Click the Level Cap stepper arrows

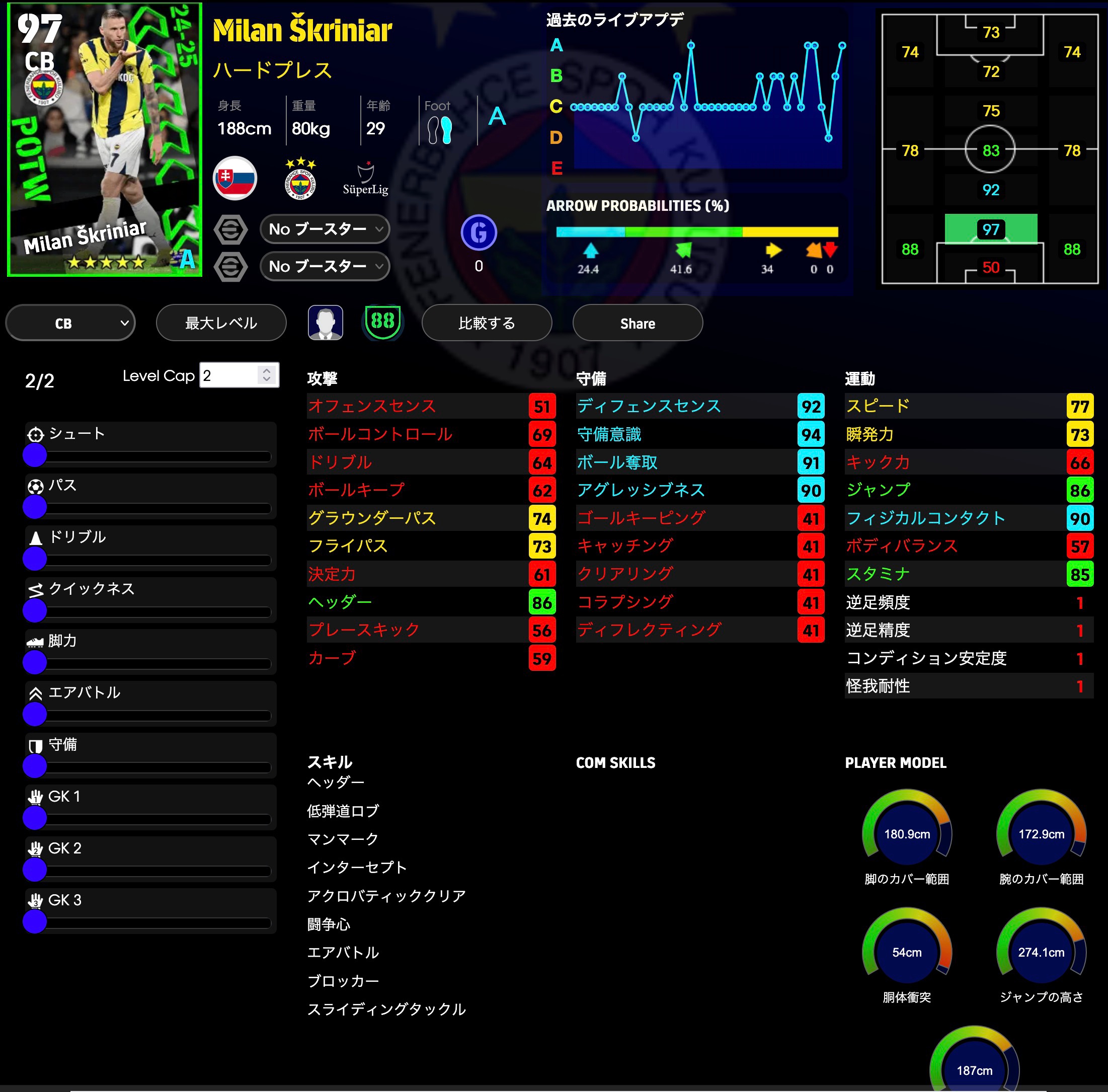(266, 375)
